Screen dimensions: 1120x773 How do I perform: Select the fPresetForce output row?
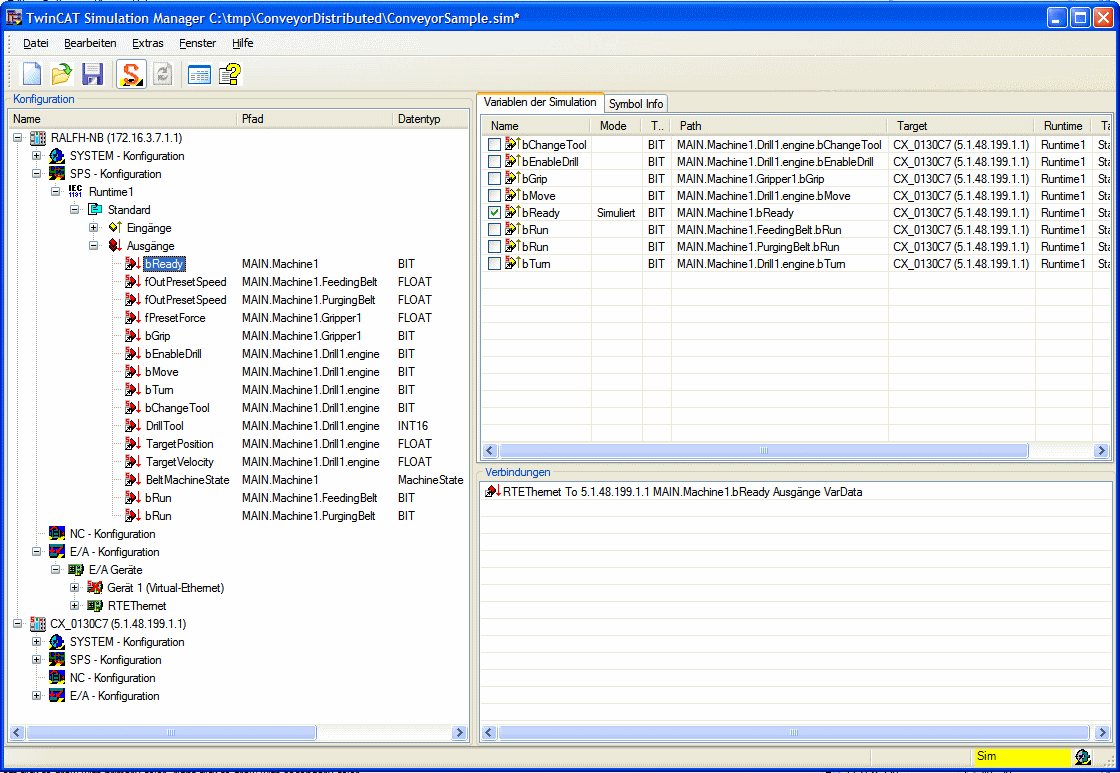pyautogui.click(x=175, y=318)
